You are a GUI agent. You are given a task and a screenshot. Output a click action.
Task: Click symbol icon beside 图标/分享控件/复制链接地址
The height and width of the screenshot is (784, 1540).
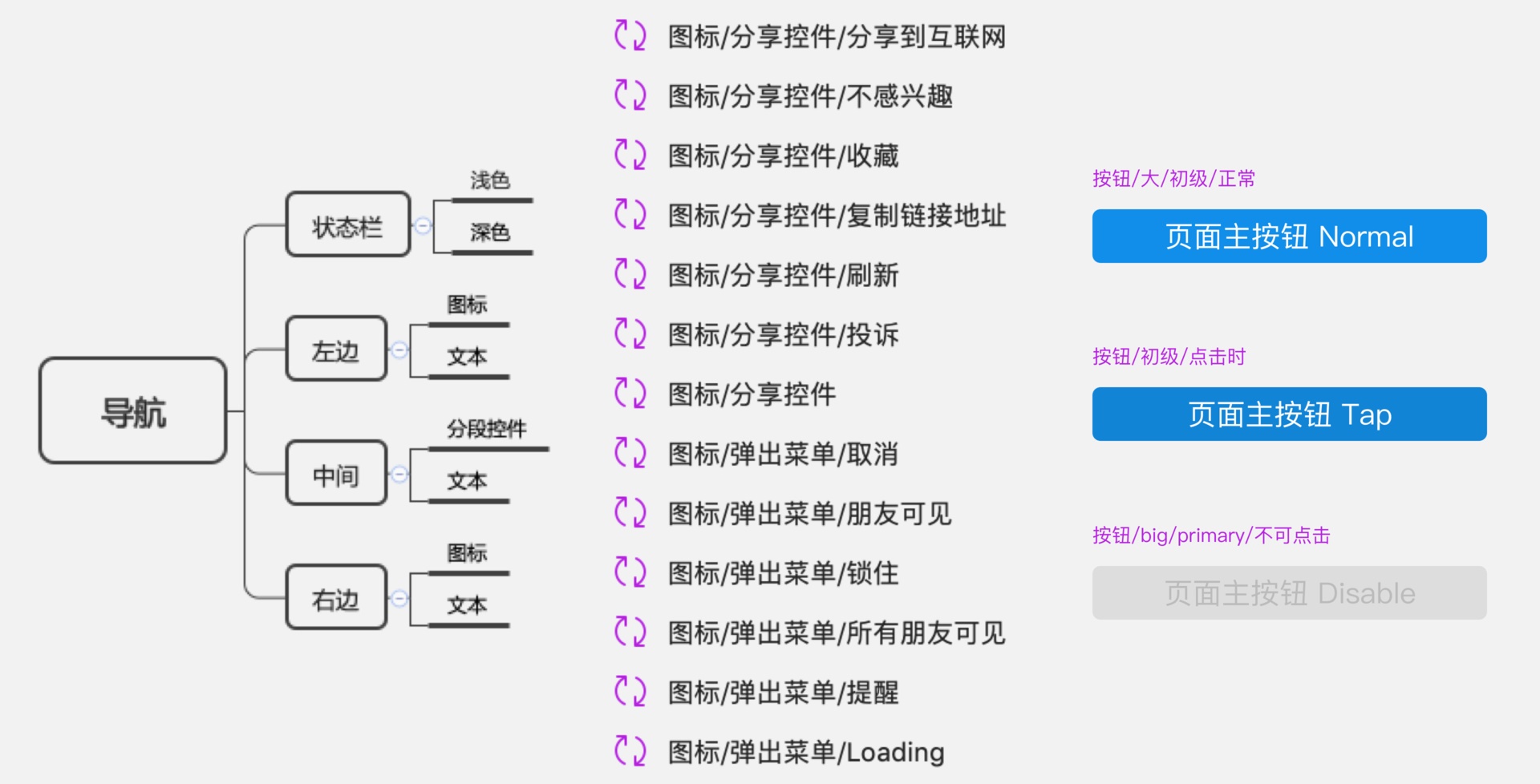coord(630,215)
